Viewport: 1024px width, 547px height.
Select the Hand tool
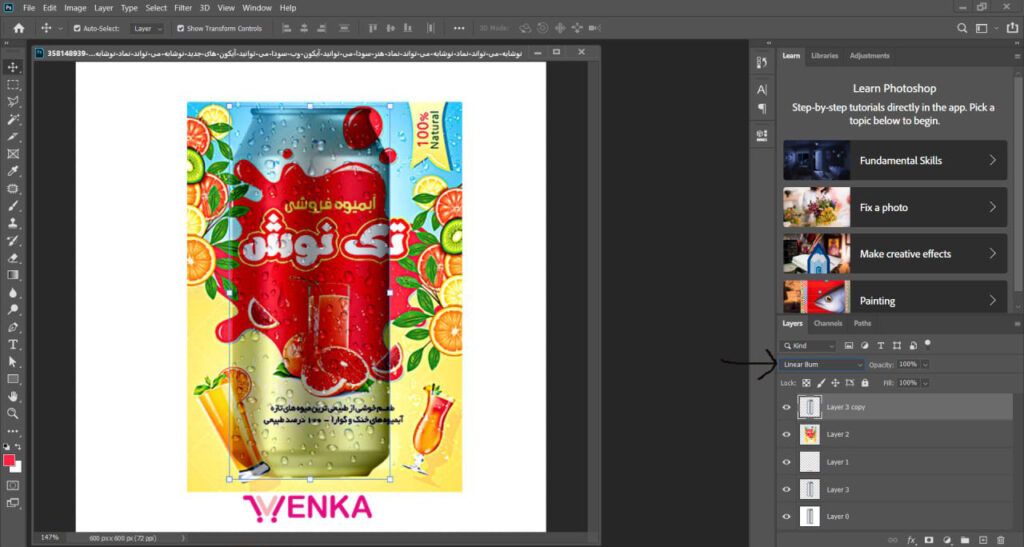pos(12,396)
